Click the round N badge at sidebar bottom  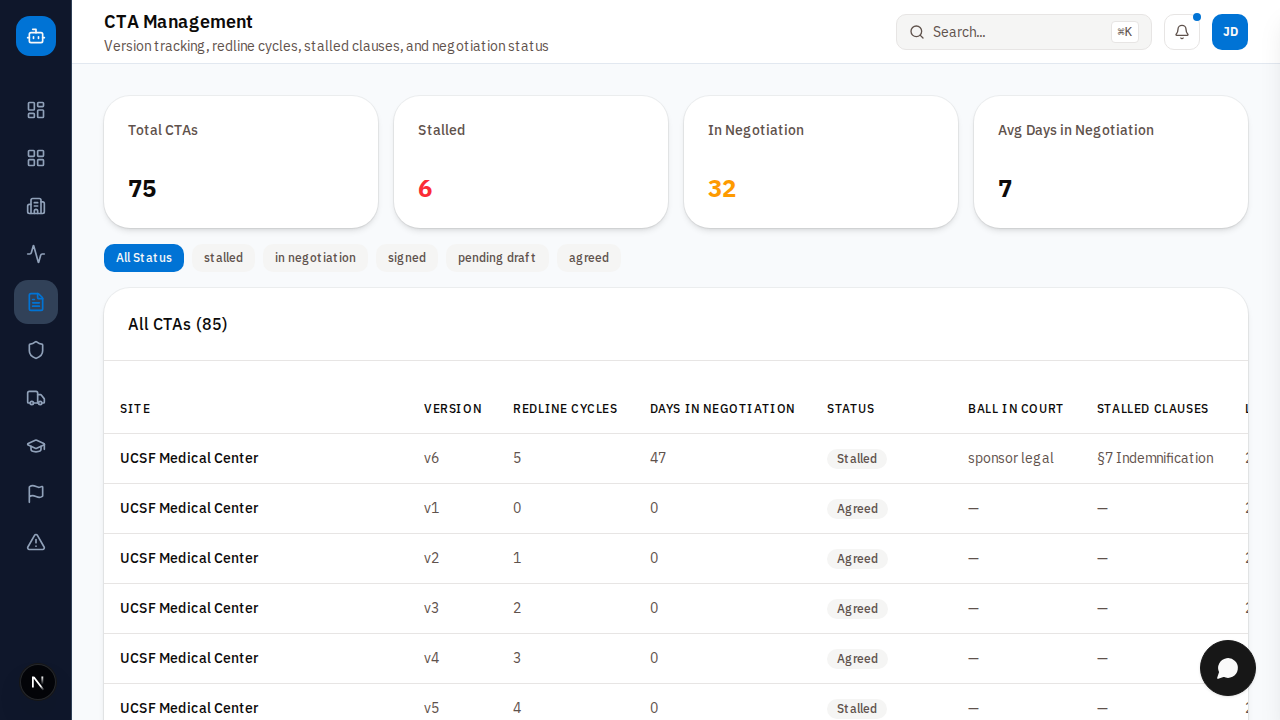(38, 682)
